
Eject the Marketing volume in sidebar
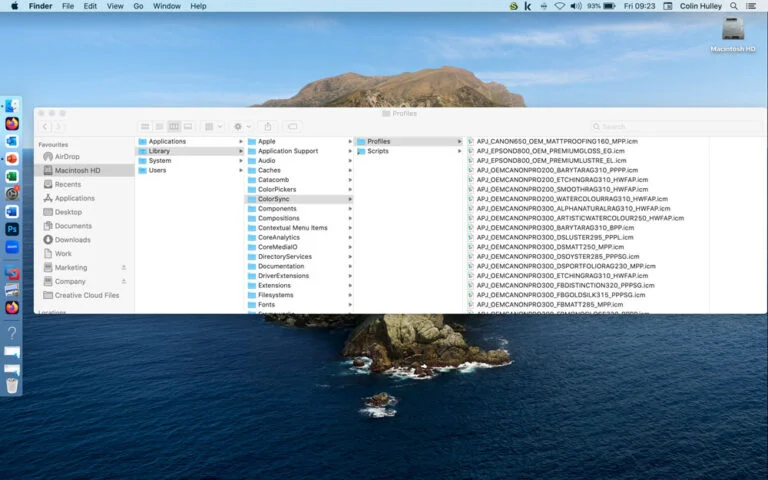click(x=124, y=268)
